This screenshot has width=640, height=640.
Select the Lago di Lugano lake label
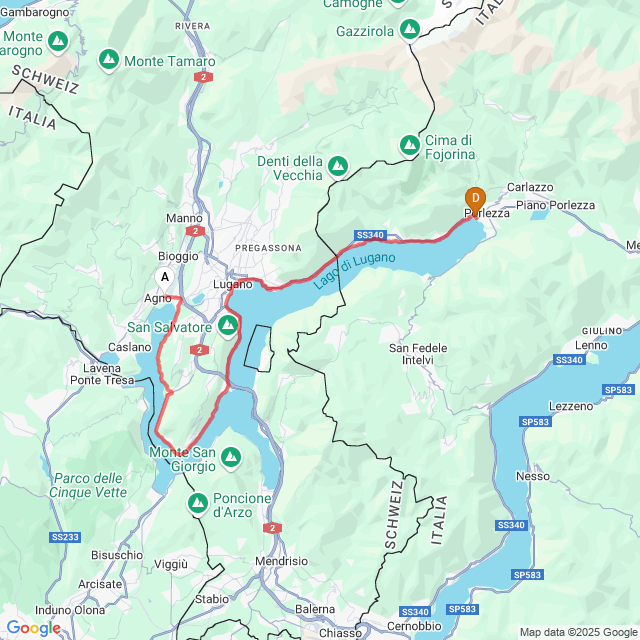click(x=354, y=270)
